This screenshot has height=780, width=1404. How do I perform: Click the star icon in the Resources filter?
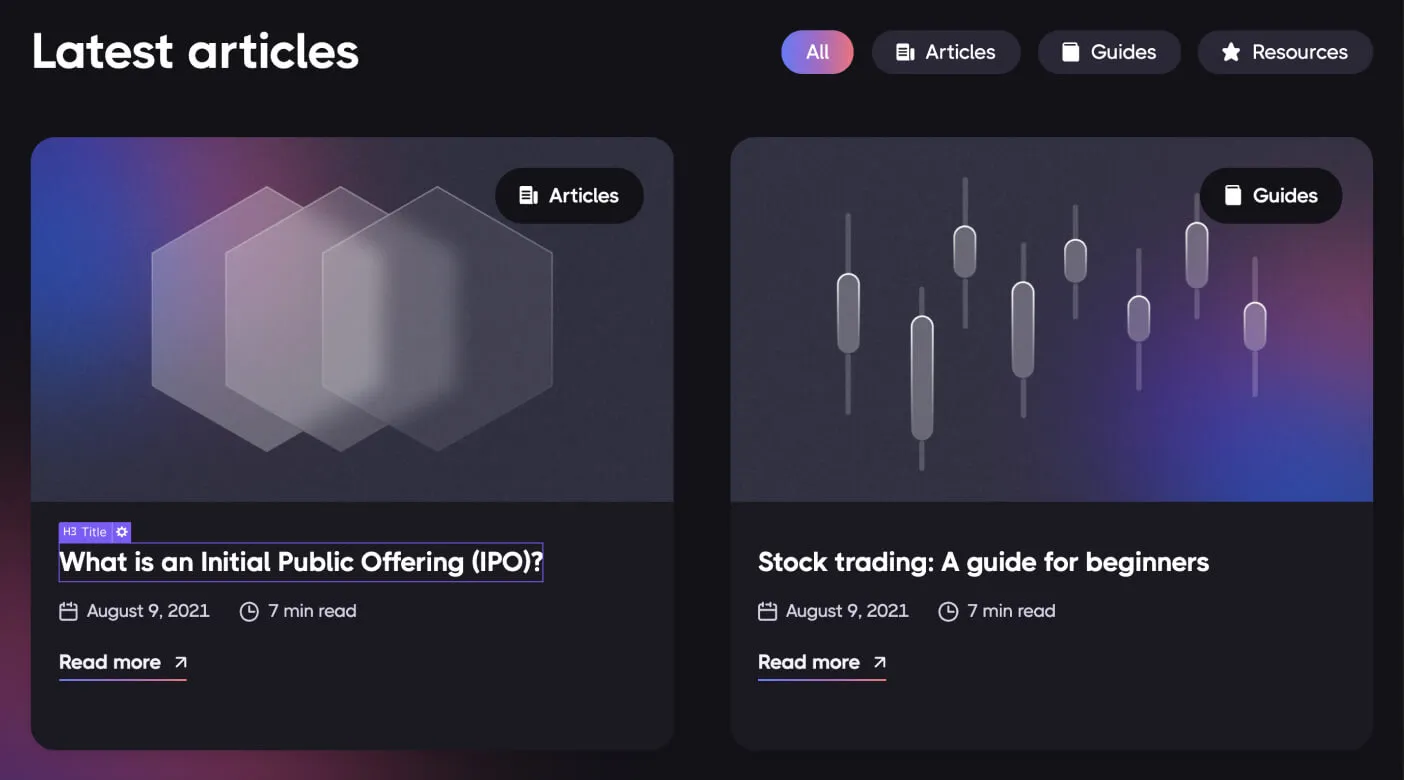1231,52
